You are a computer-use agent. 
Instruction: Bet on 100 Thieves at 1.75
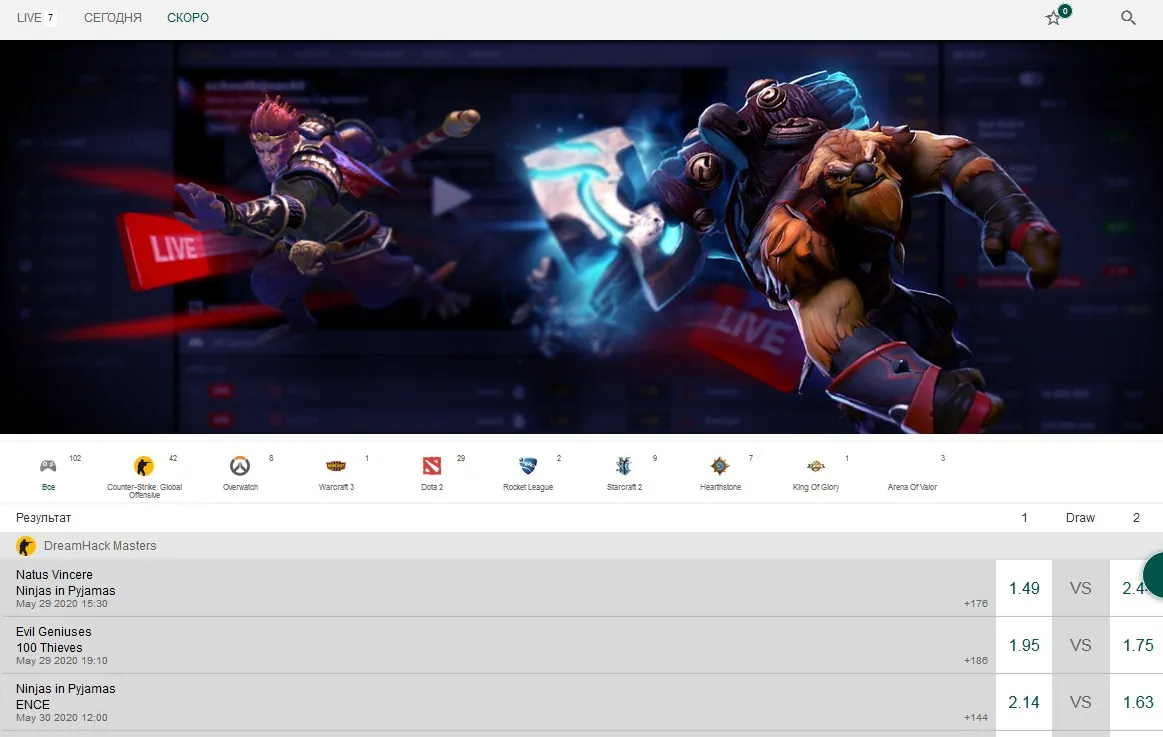(1136, 645)
